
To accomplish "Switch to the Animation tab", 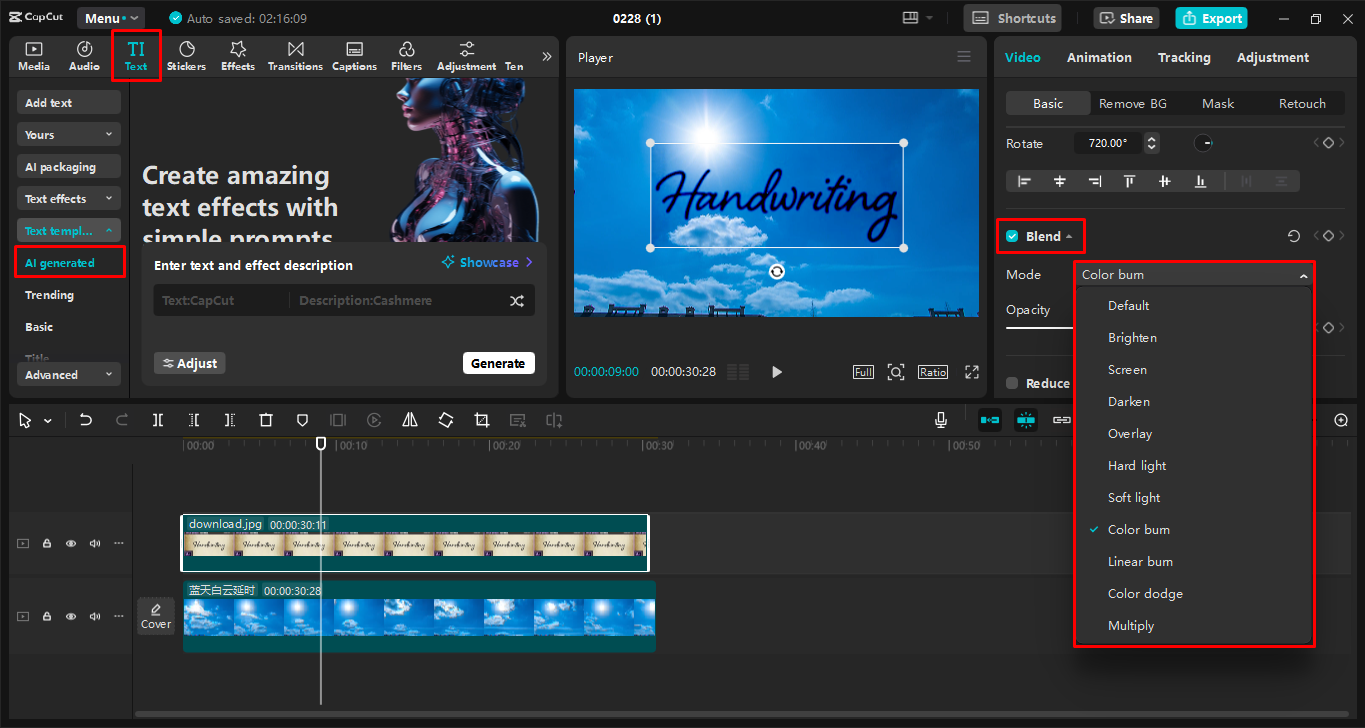I will click(x=1099, y=57).
